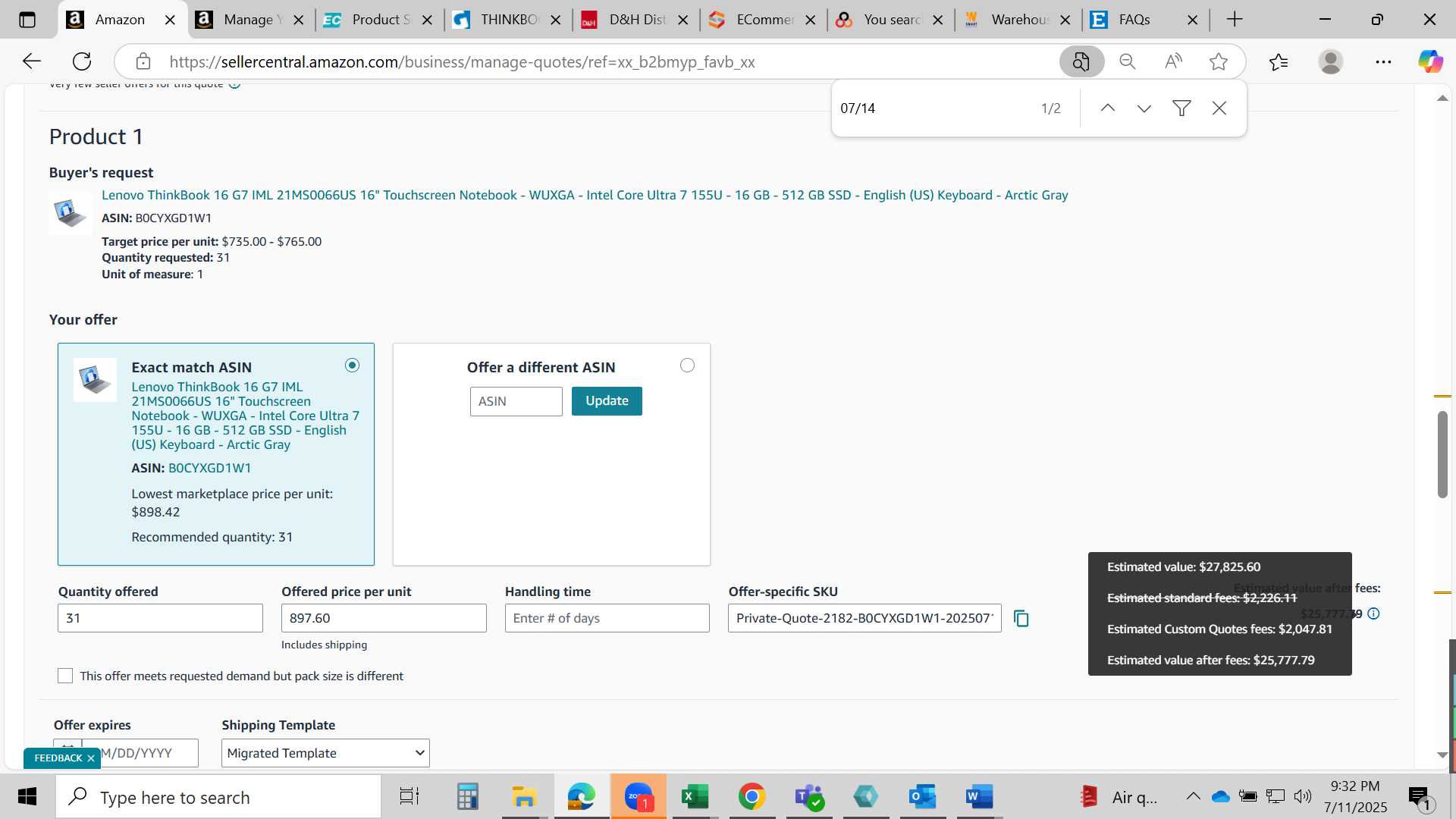Switch to Excel on taskbar
Viewport: 1456px width, 819px height.
click(695, 797)
